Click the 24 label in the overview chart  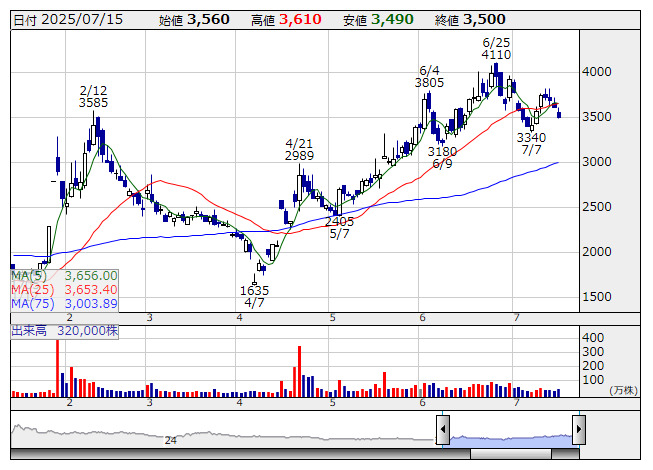(x=171, y=440)
